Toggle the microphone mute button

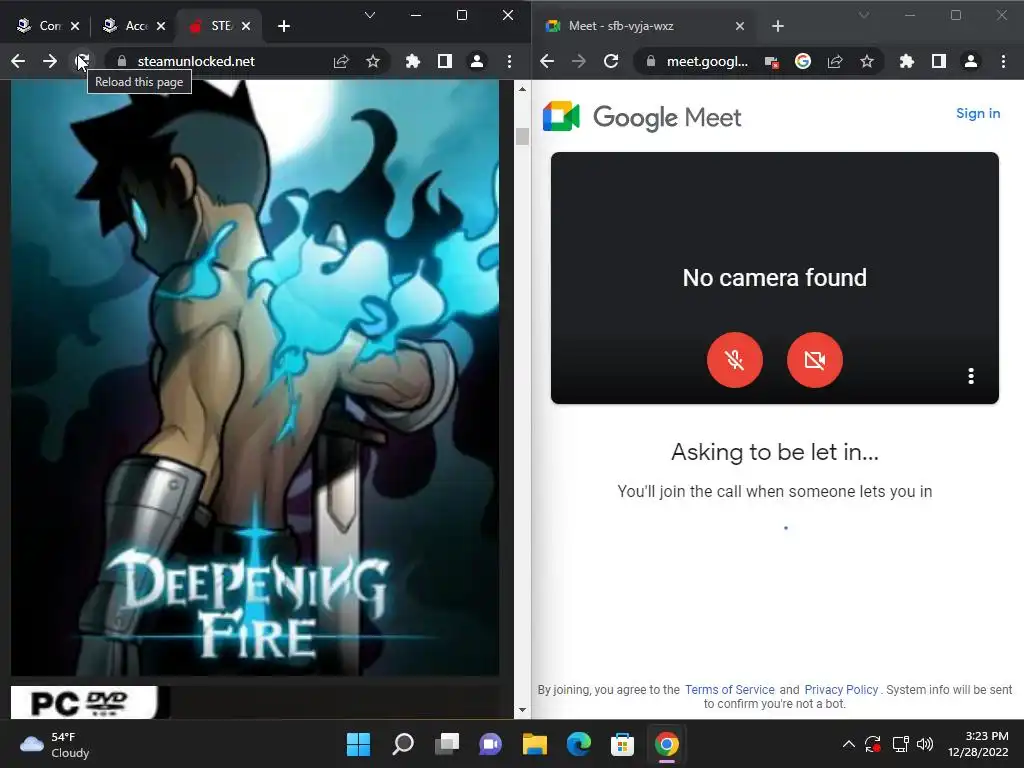pyautogui.click(x=735, y=360)
